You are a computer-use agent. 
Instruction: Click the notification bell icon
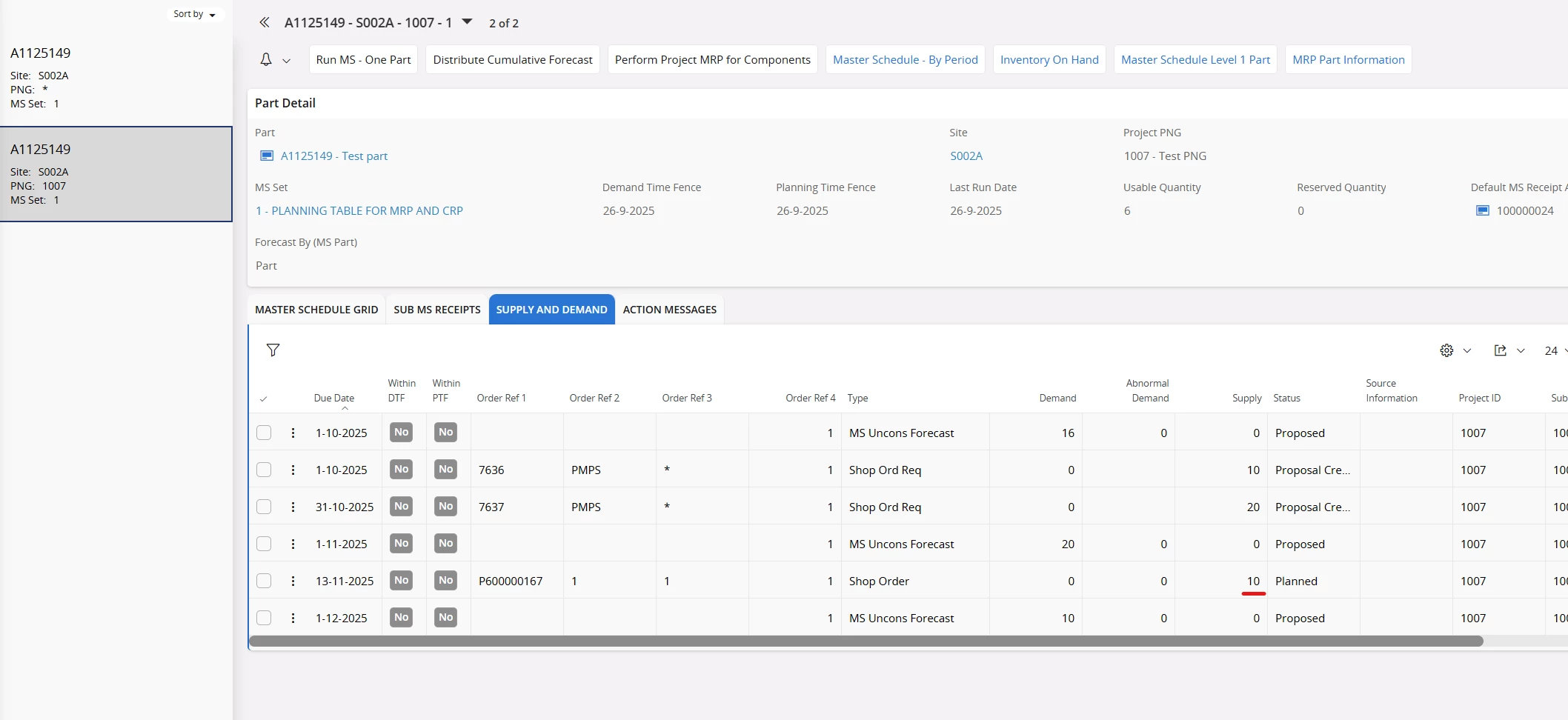pos(266,60)
